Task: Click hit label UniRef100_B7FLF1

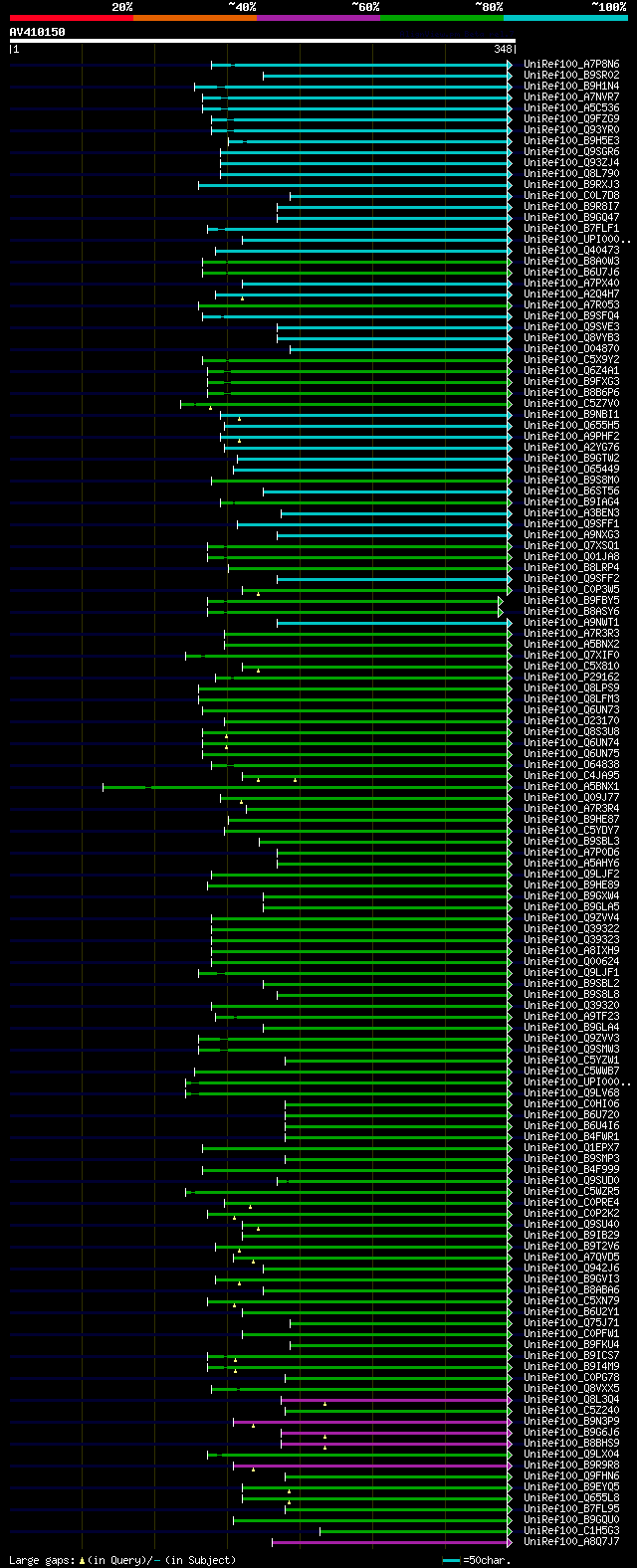Action: pyautogui.click(x=571, y=229)
